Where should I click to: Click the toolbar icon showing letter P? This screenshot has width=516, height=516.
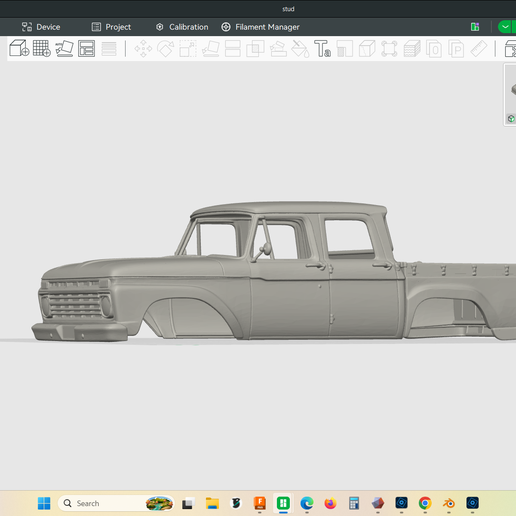(x=456, y=49)
